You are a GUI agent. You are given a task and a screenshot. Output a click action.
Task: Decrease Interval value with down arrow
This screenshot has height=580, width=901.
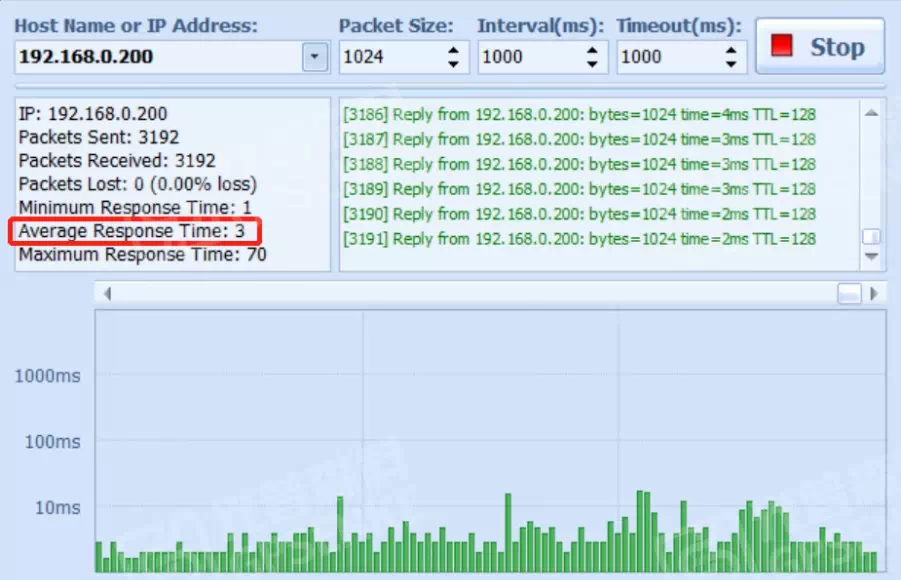coord(593,64)
